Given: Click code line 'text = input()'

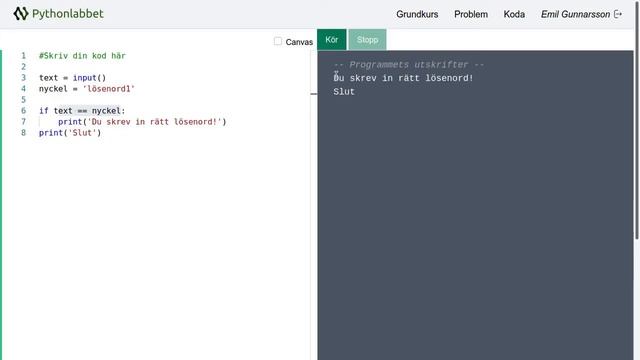Looking at the screenshot, I should point(73,78).
